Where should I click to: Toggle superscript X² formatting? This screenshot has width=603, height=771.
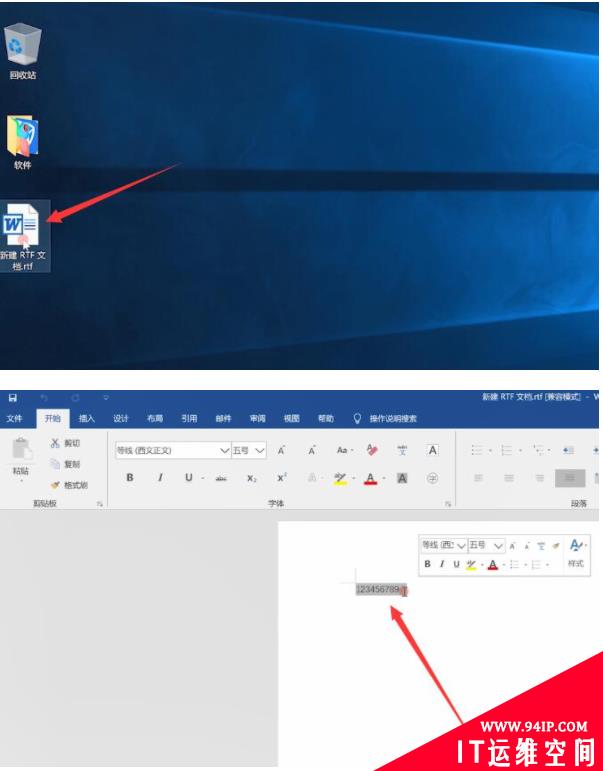click(282, 477)
